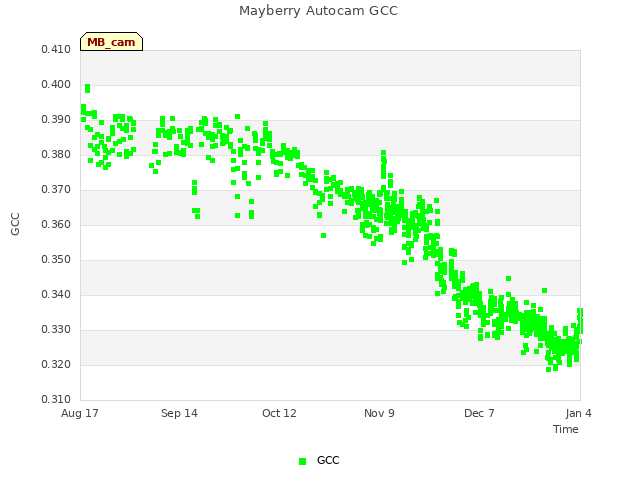Select the 0.320 y-axis label

[x=56, y=364]
